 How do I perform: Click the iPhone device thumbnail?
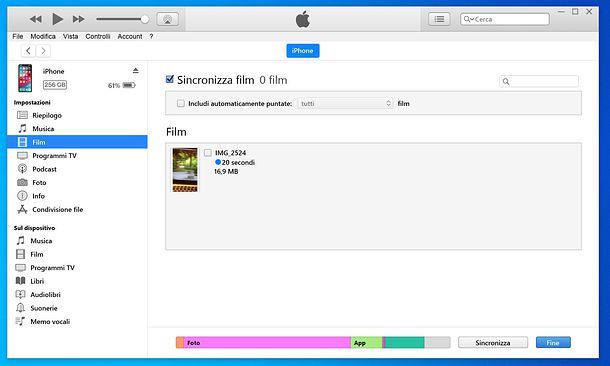tap(25, 78)
